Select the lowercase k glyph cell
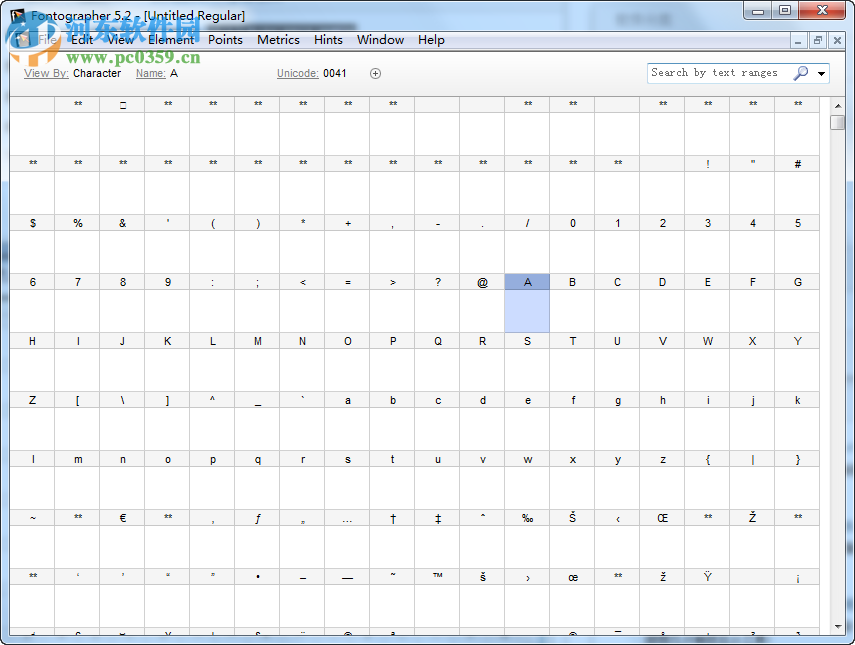 [x=797, y=421]
